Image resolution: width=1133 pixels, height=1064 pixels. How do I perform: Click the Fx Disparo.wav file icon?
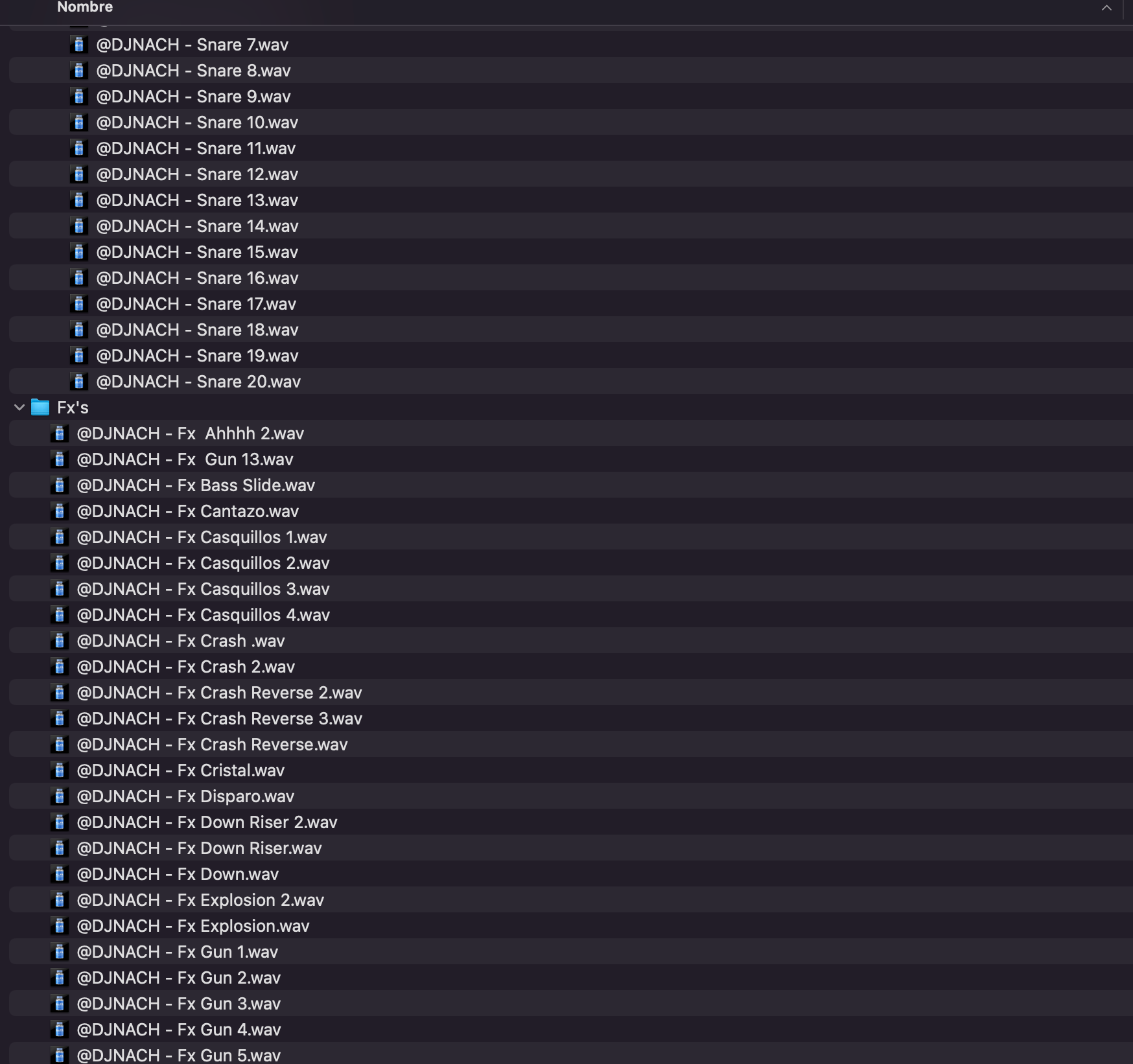click(x=60, y=796)
